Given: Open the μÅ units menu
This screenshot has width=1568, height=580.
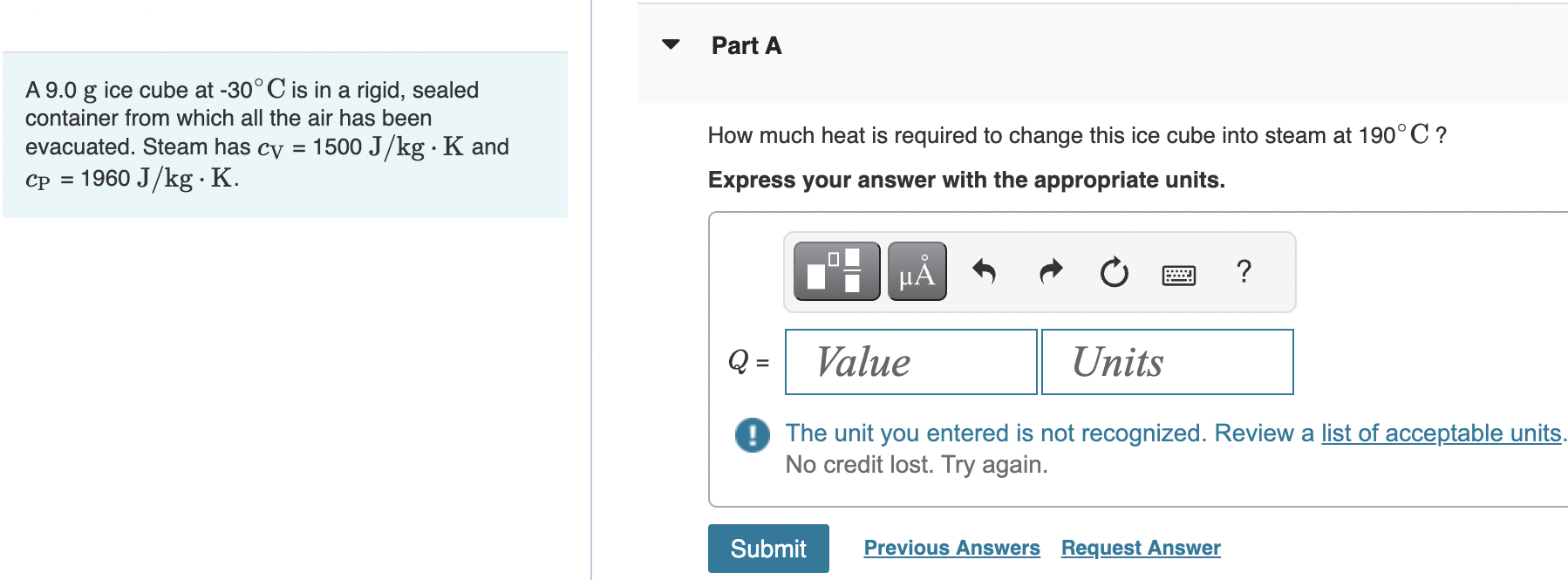Looking at the screenshot, I should click(916, 271).
